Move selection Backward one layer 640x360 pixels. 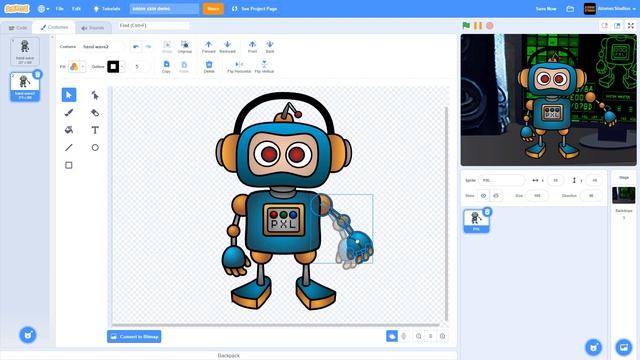click(x=227, y=47)
